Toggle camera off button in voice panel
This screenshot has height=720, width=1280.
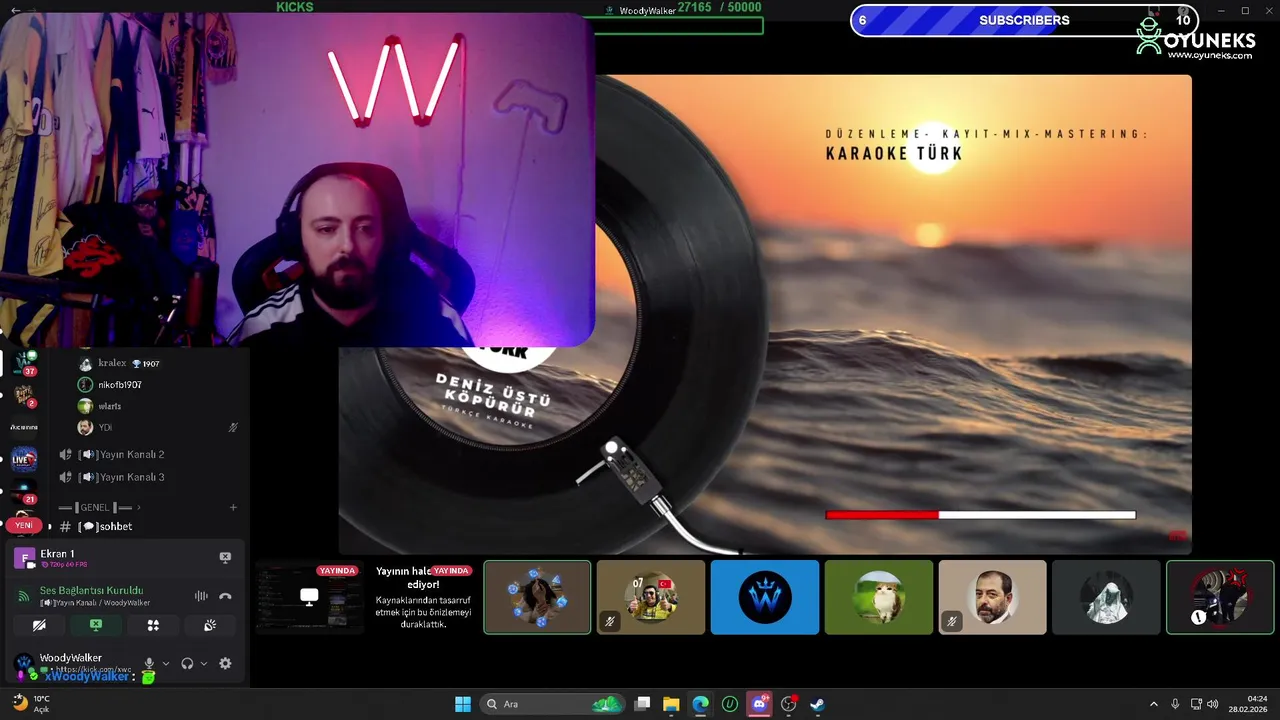[x=39, y=625]
